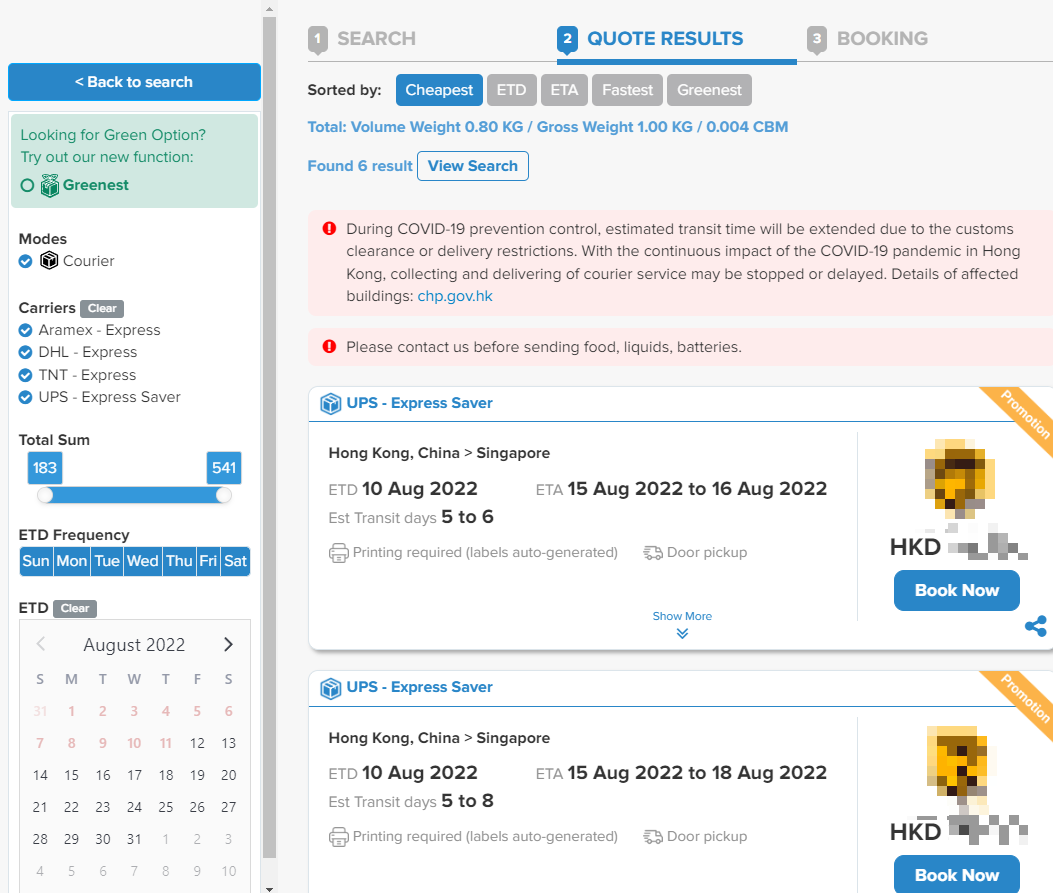Click the package icon of first UPS Express Saver card

click(x=330, y=404)
